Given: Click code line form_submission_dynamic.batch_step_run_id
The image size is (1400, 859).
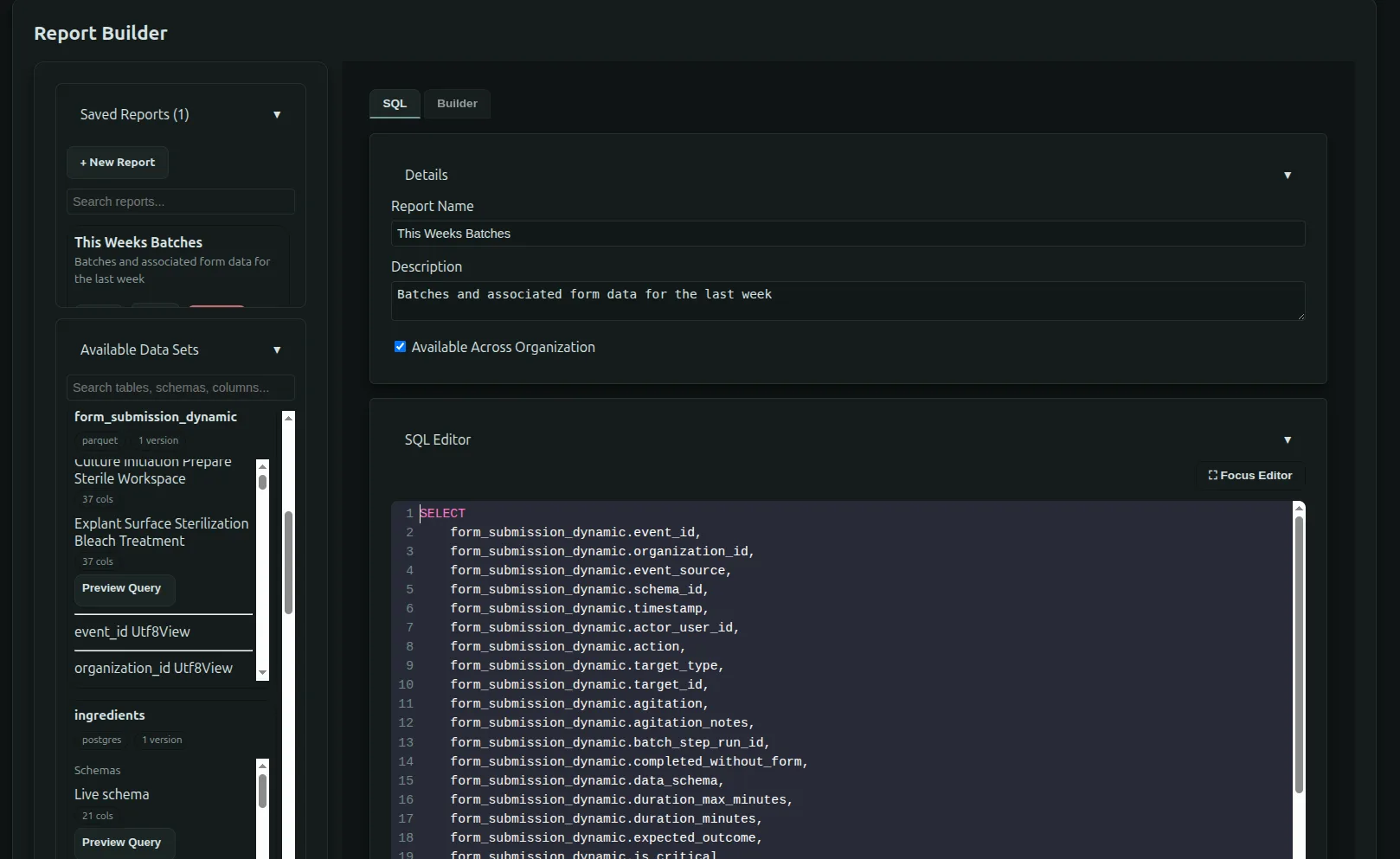Looking at the screenshot, I should pos(610,742).
